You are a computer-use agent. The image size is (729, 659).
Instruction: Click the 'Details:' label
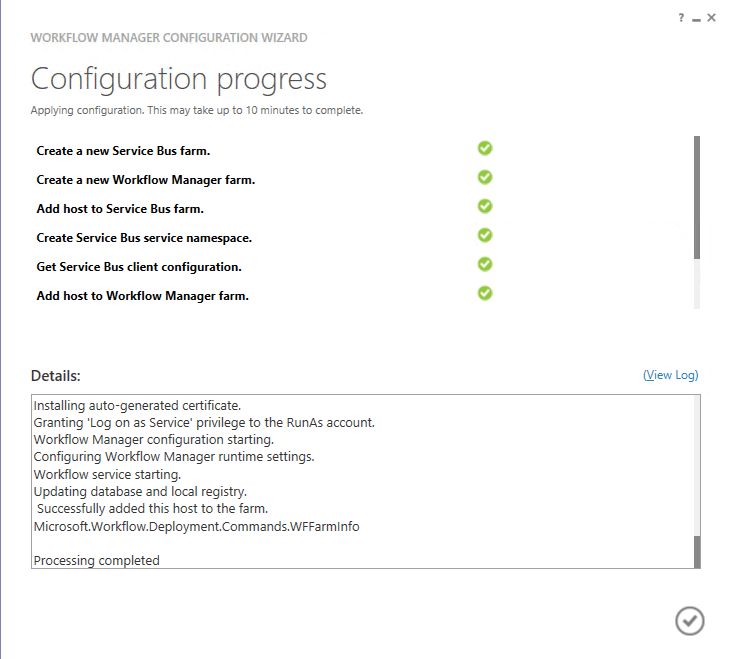pyautogui.click(x=55, y=376)
